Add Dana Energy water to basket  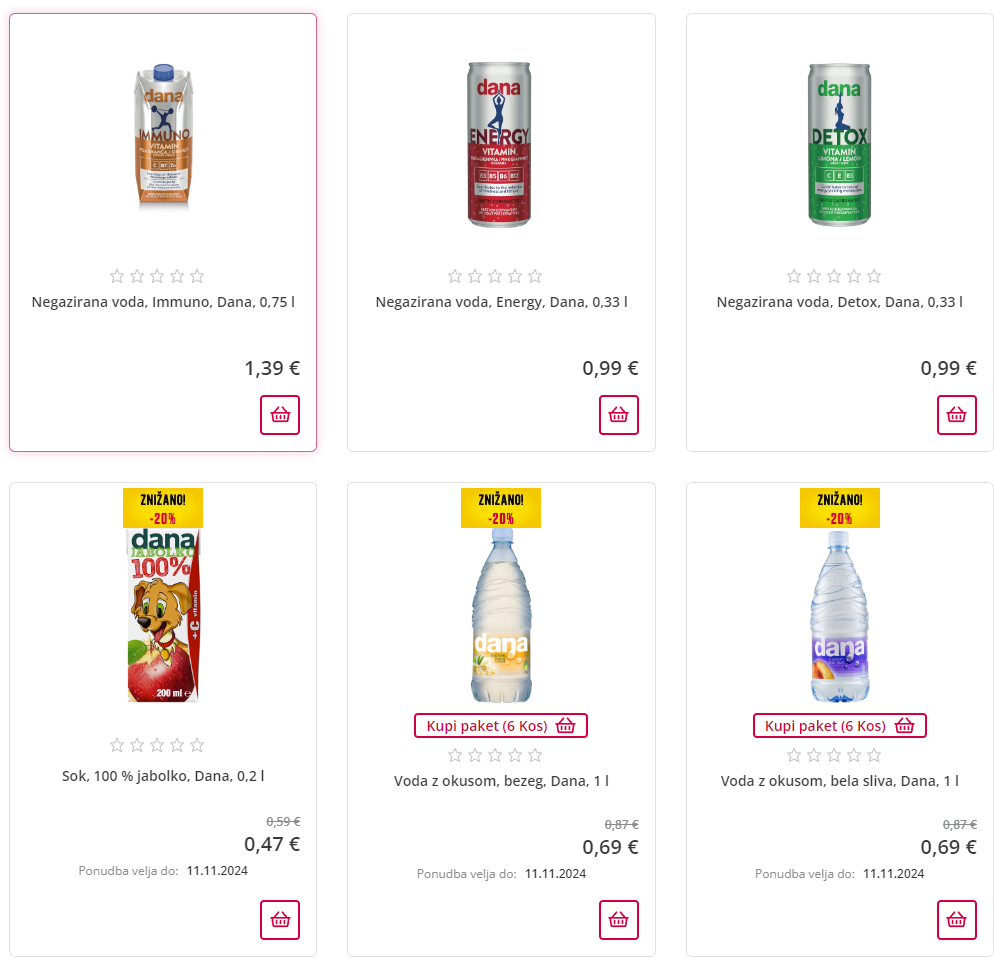click(x=618, y=415)
